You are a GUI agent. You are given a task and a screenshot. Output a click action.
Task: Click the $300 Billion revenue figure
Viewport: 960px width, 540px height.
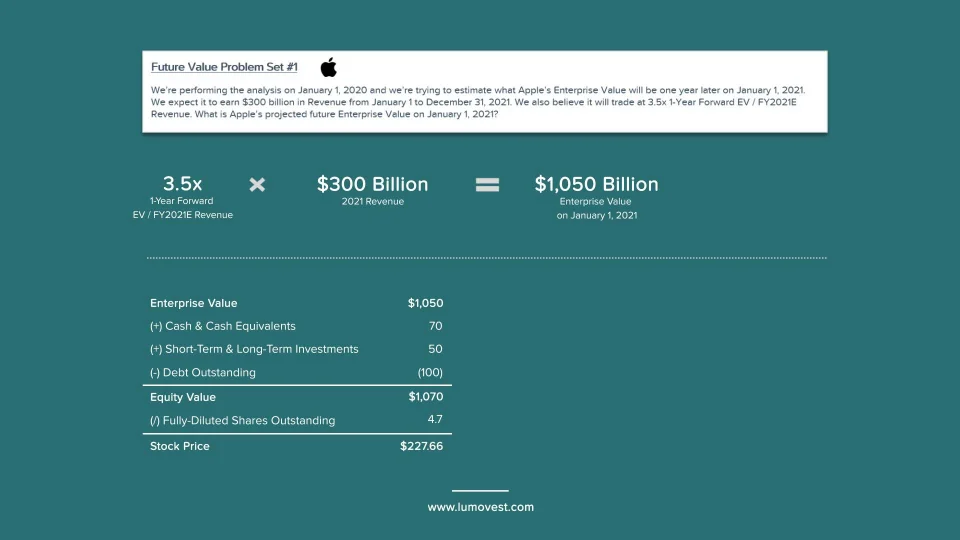tap(372, 184)
